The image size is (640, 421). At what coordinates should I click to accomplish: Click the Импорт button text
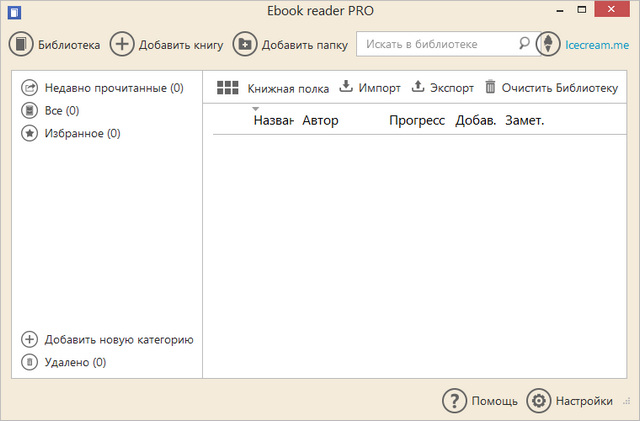(x=380, y=88)
